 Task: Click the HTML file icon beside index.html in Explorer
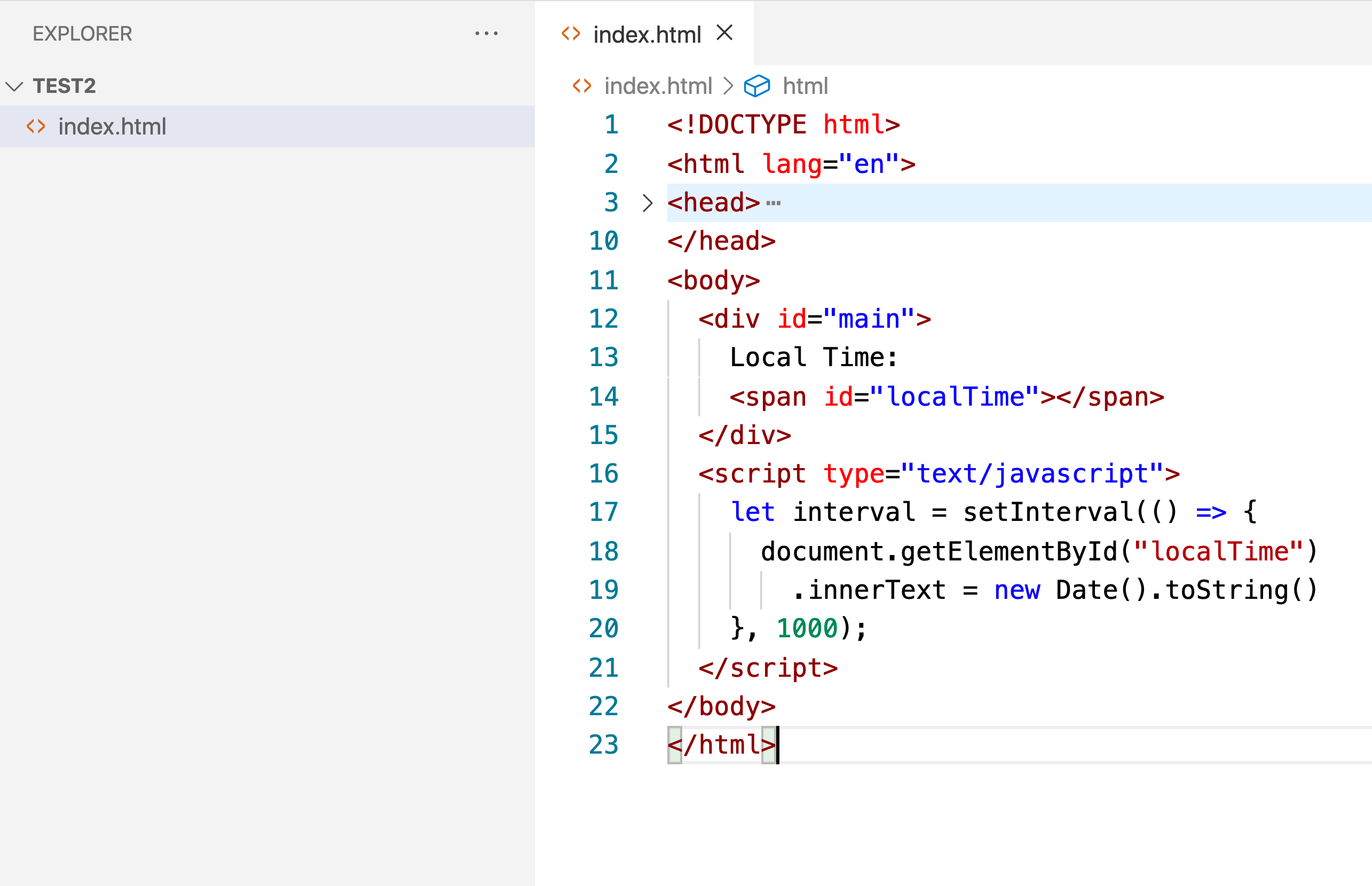pyautogui.click(x=36, y=126)
